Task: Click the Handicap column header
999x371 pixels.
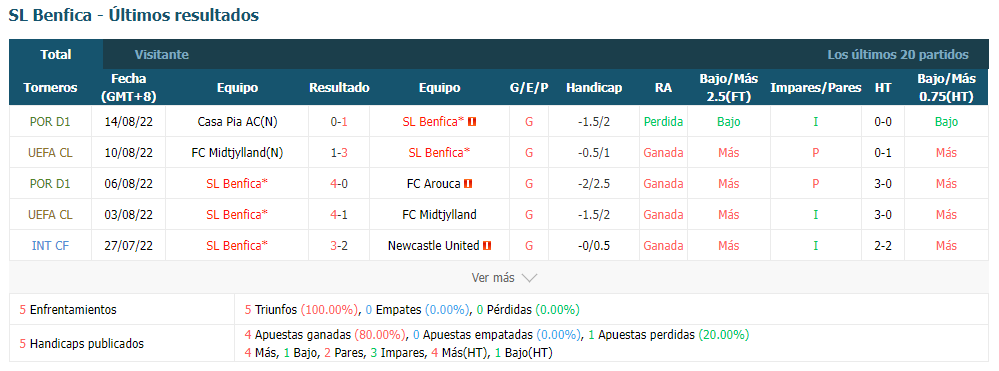Action: (594, 88)
